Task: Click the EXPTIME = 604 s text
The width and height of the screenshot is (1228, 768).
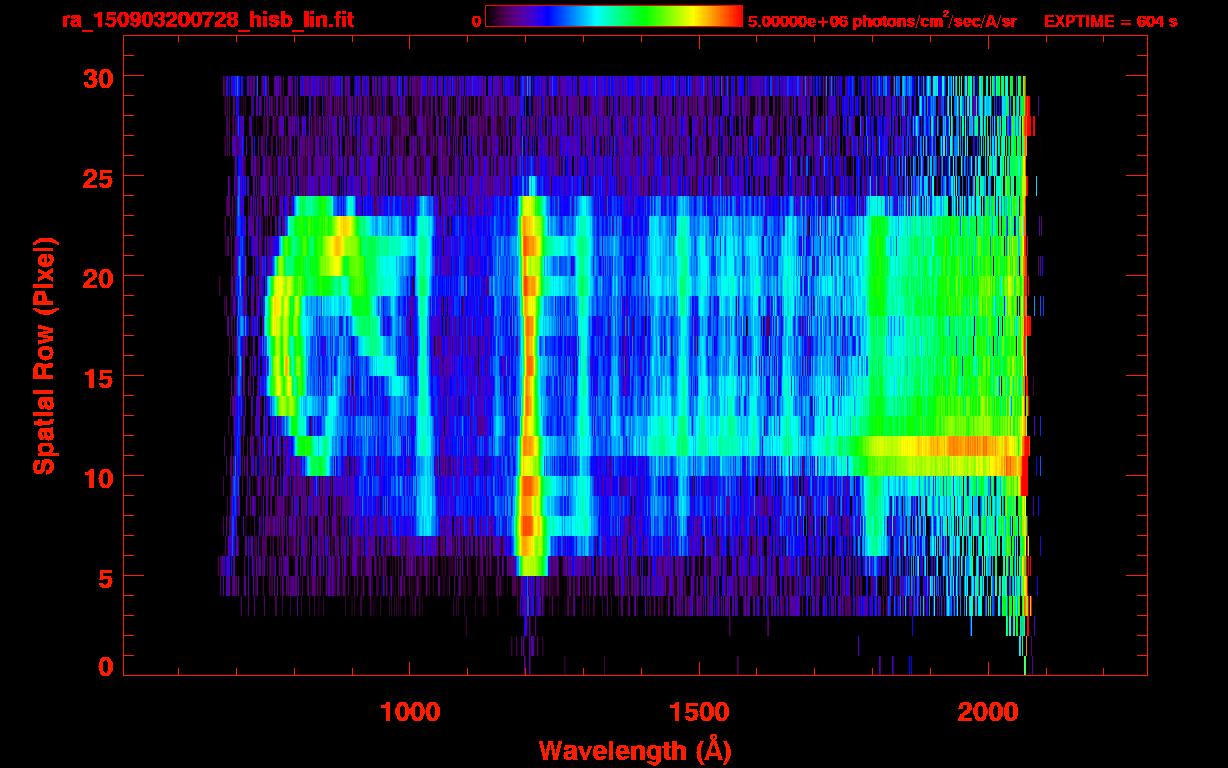Action: click(x=1110, y=21)
